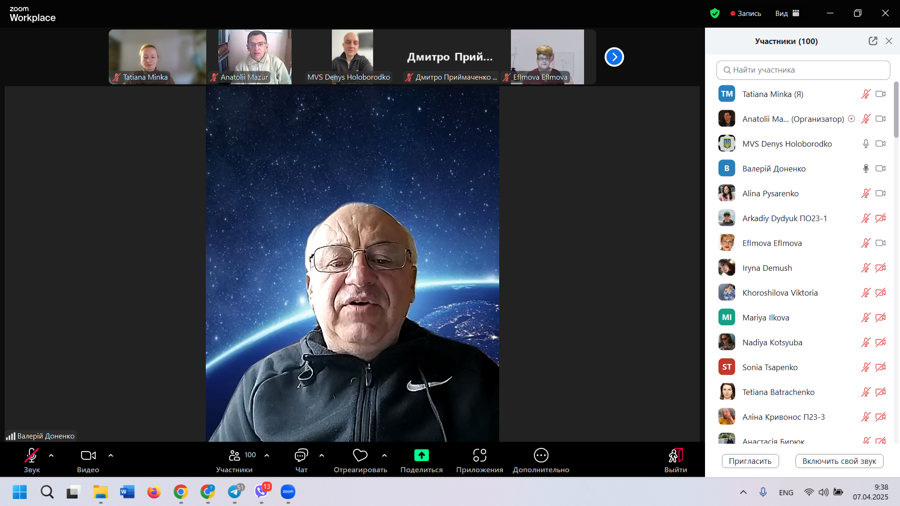
Task: Close the Участники panel
Action: click(889, 41)
